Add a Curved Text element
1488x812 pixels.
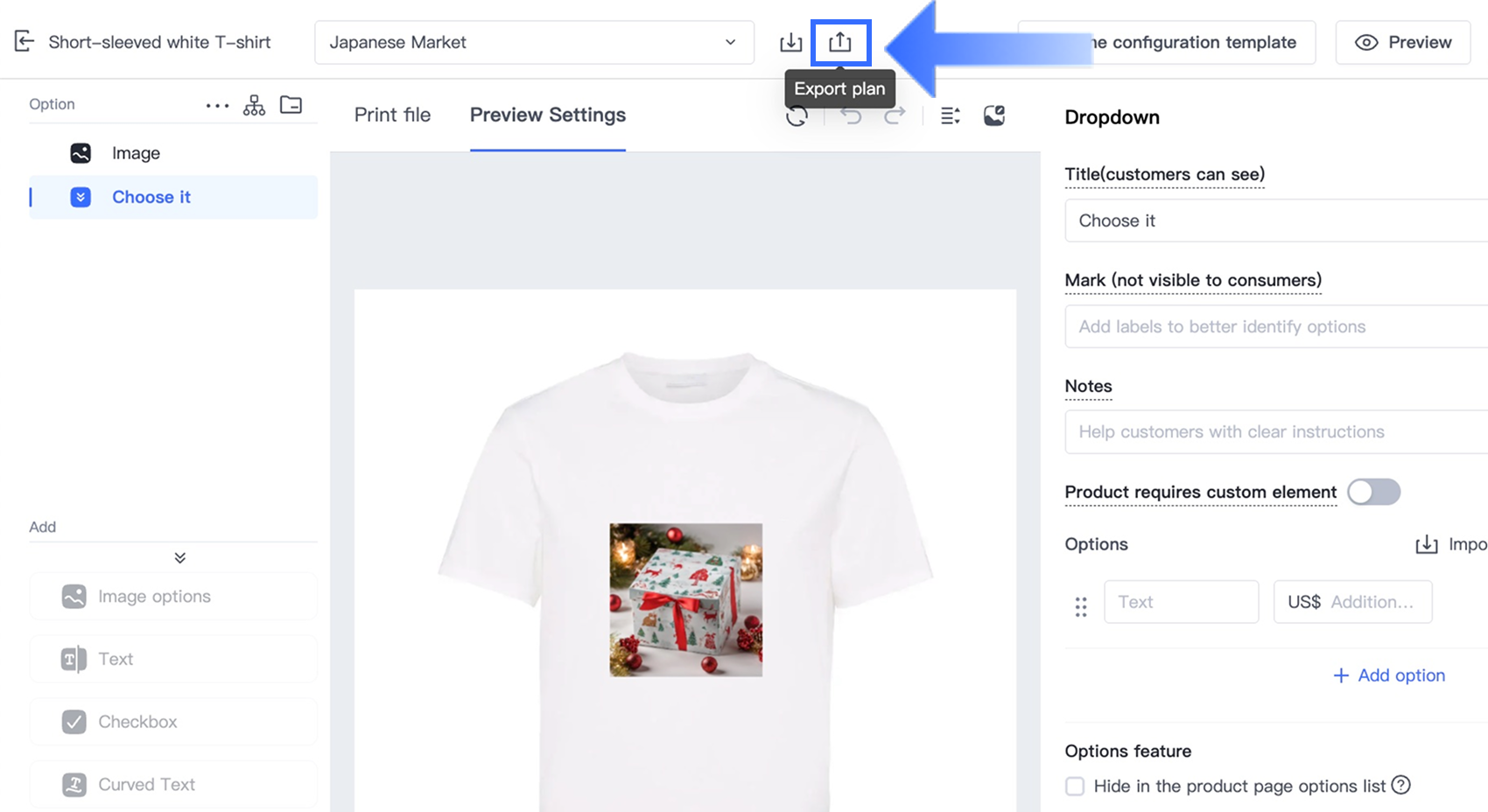click(x=173, y=785)
